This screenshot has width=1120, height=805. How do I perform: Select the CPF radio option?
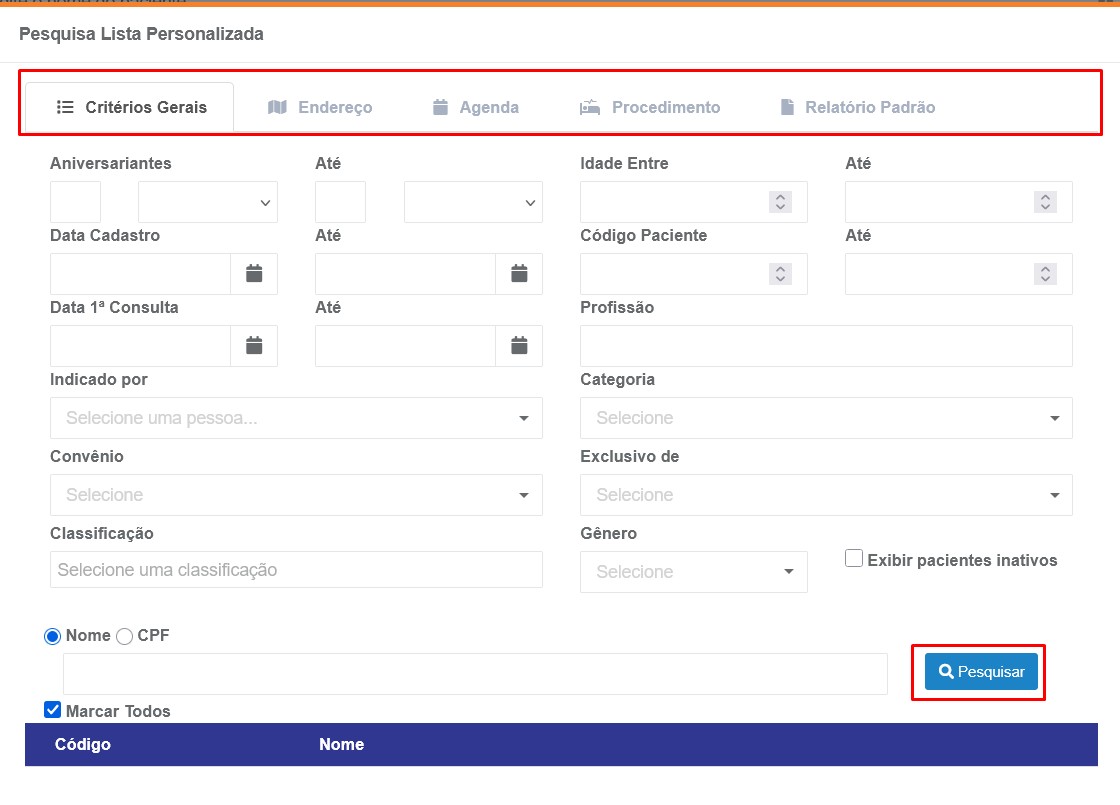click(x=125, y=636)
